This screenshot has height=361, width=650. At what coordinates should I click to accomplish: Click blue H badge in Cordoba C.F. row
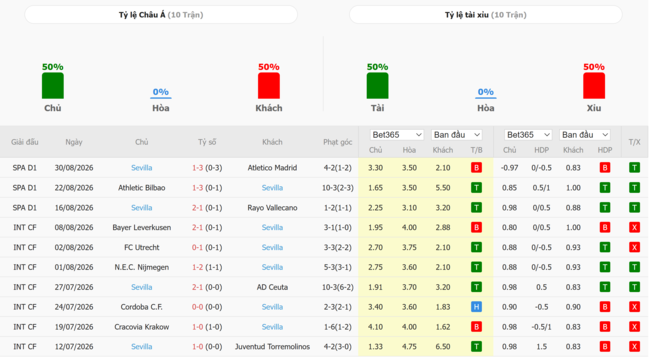pos(476,307)
